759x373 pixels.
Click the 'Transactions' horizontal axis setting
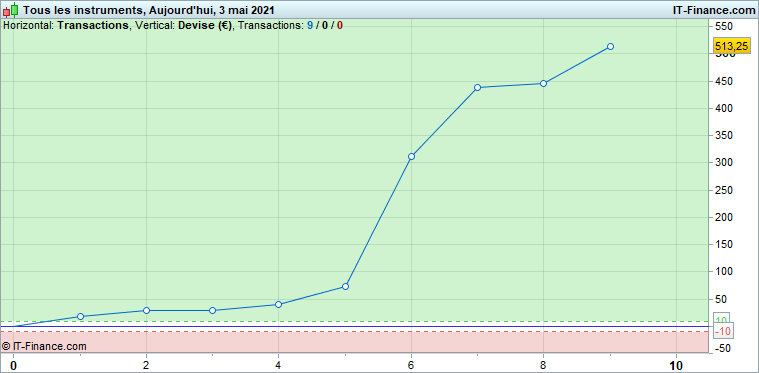pos(93,25)
